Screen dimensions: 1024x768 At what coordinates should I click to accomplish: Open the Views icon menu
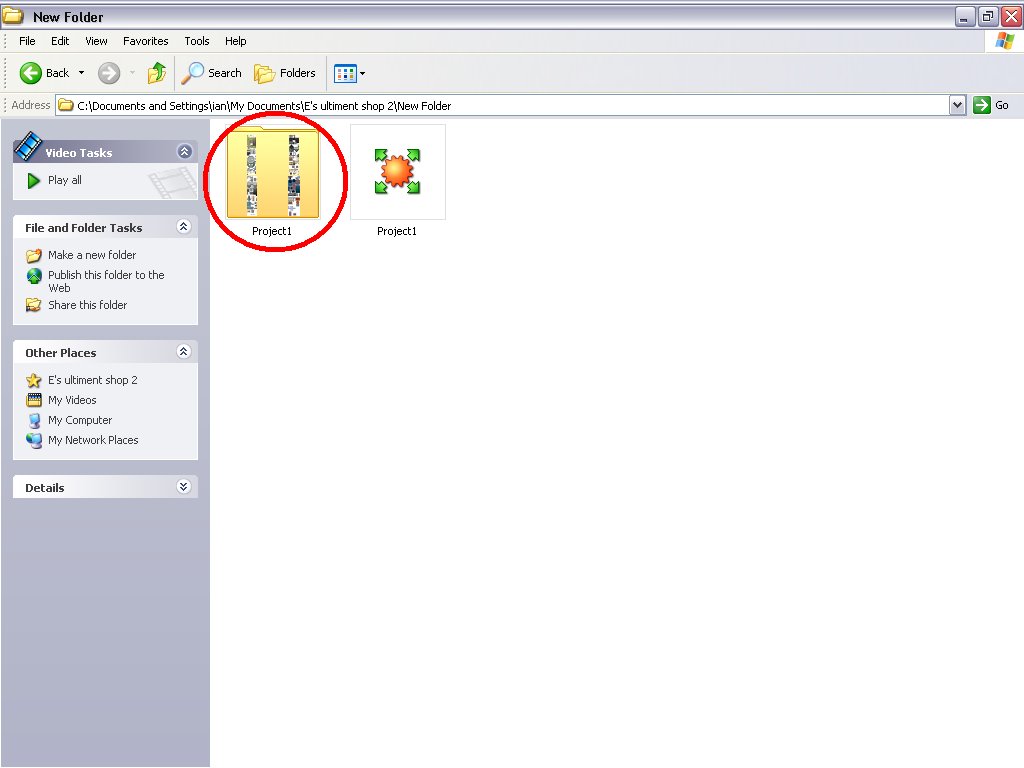tap(349, 73)
